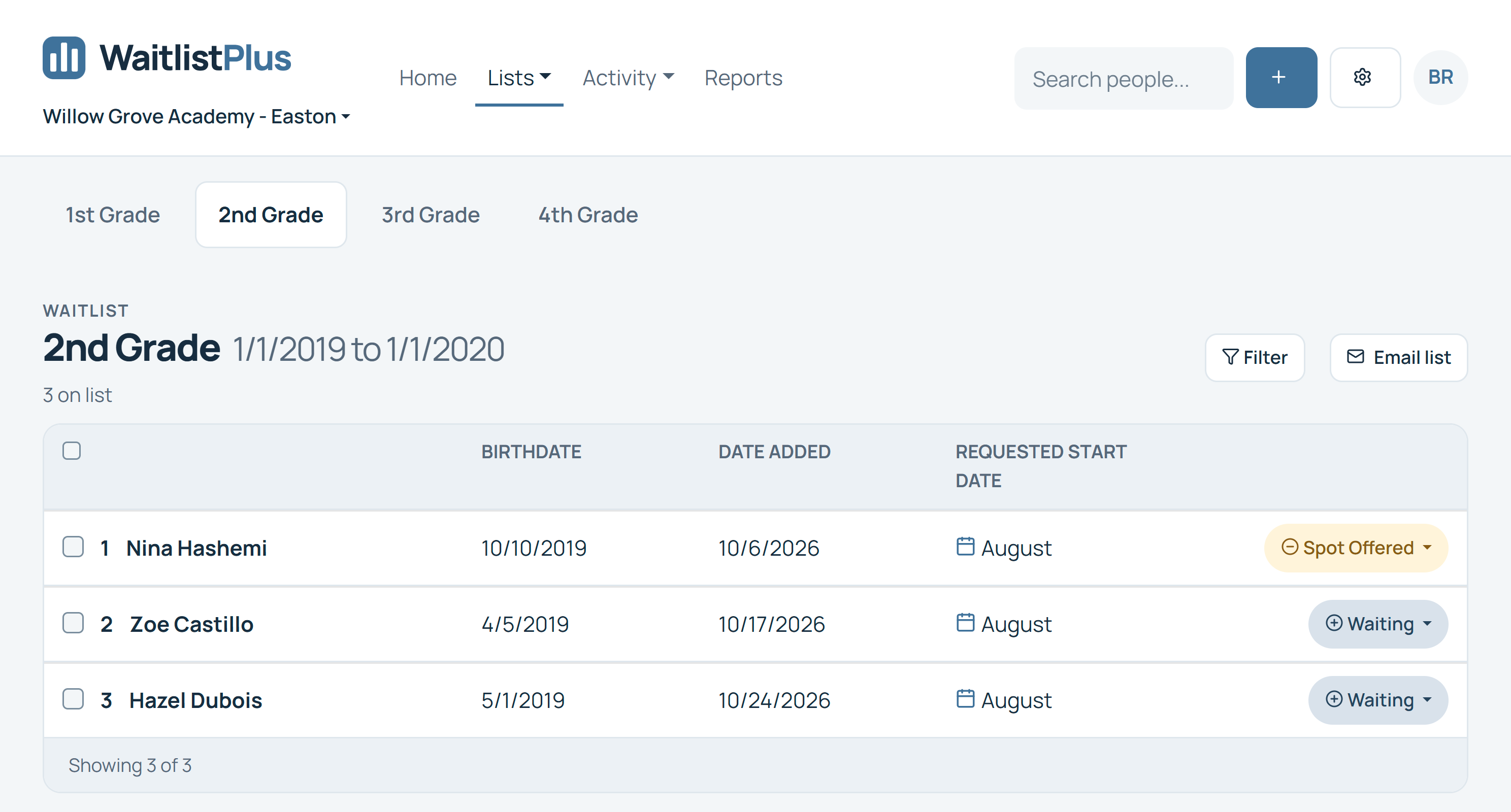
Task: Click calendar icon in Hazel Dubois row
Action: (965, 699)
